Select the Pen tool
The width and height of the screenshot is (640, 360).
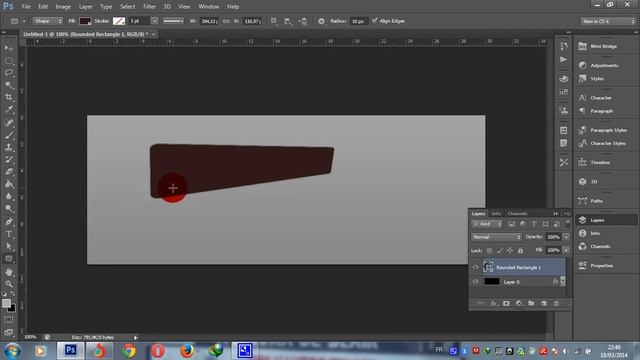[9, 222]
